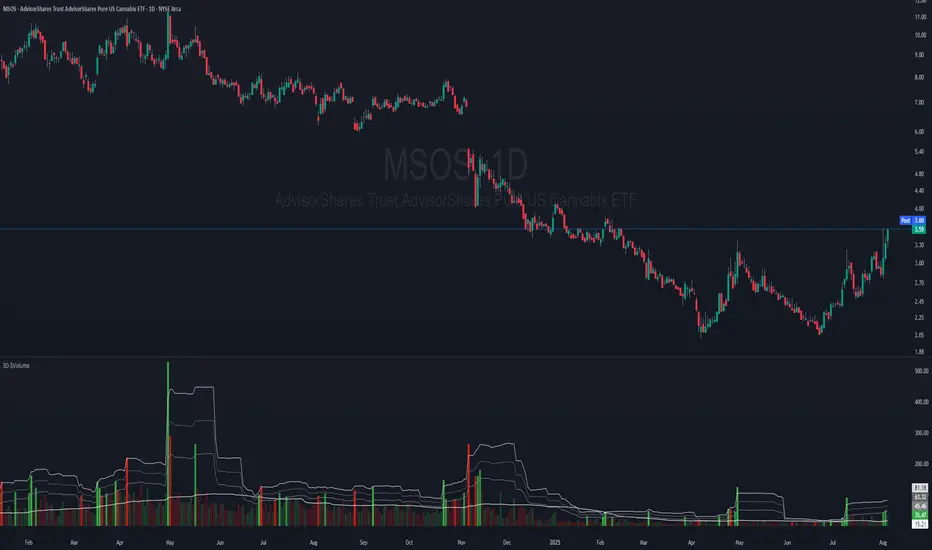932x550 pixels.
Task: Click the 2.05 price scale label
Action: click(920, 335)
